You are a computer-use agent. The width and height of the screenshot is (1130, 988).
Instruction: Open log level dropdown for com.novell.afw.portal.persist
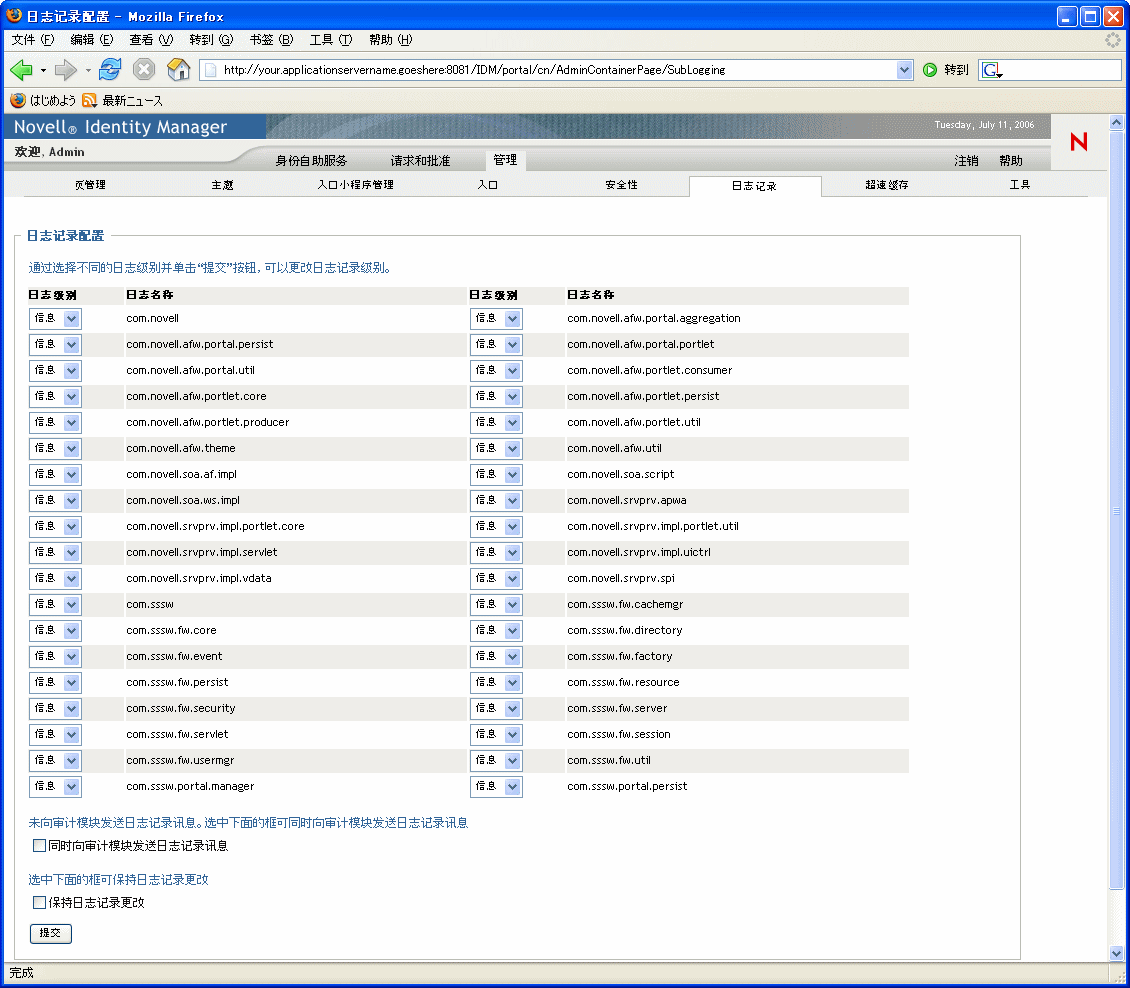point(55,344)
